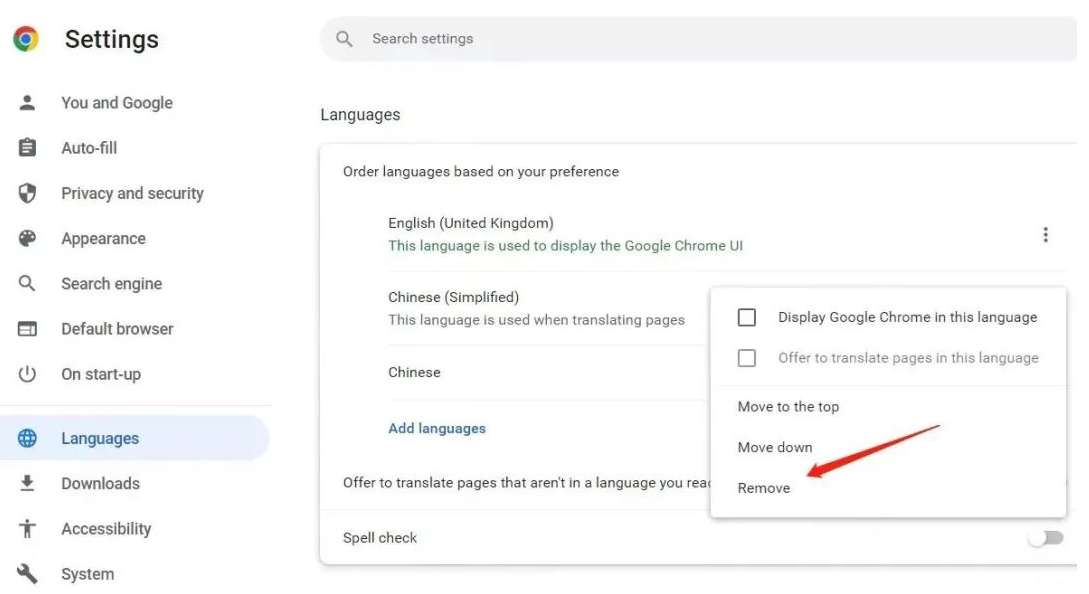Click the Accessibility sidebar entry
Image resolution: width=1089 pixels, height=594 pixels.
tap(106, 528)
